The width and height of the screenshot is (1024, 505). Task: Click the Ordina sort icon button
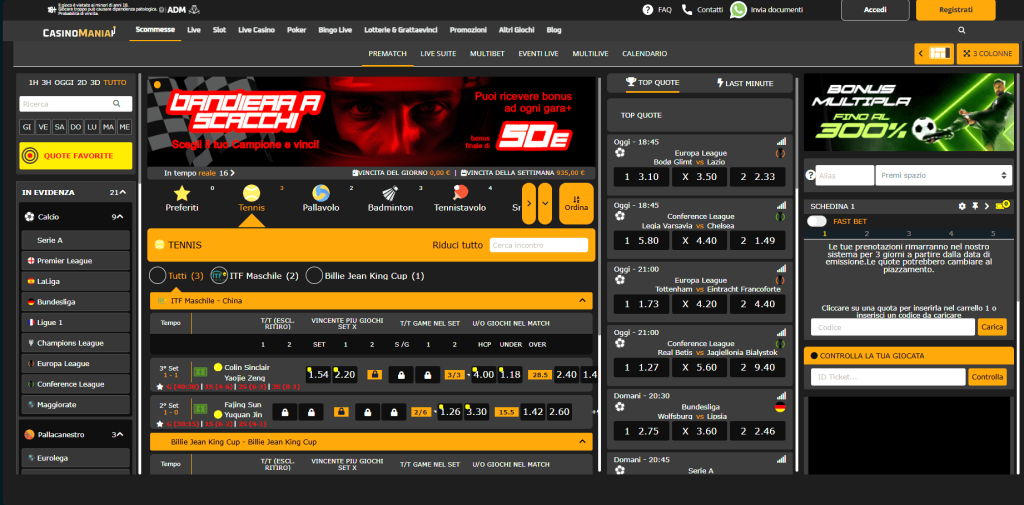click(x=576, y=203)
